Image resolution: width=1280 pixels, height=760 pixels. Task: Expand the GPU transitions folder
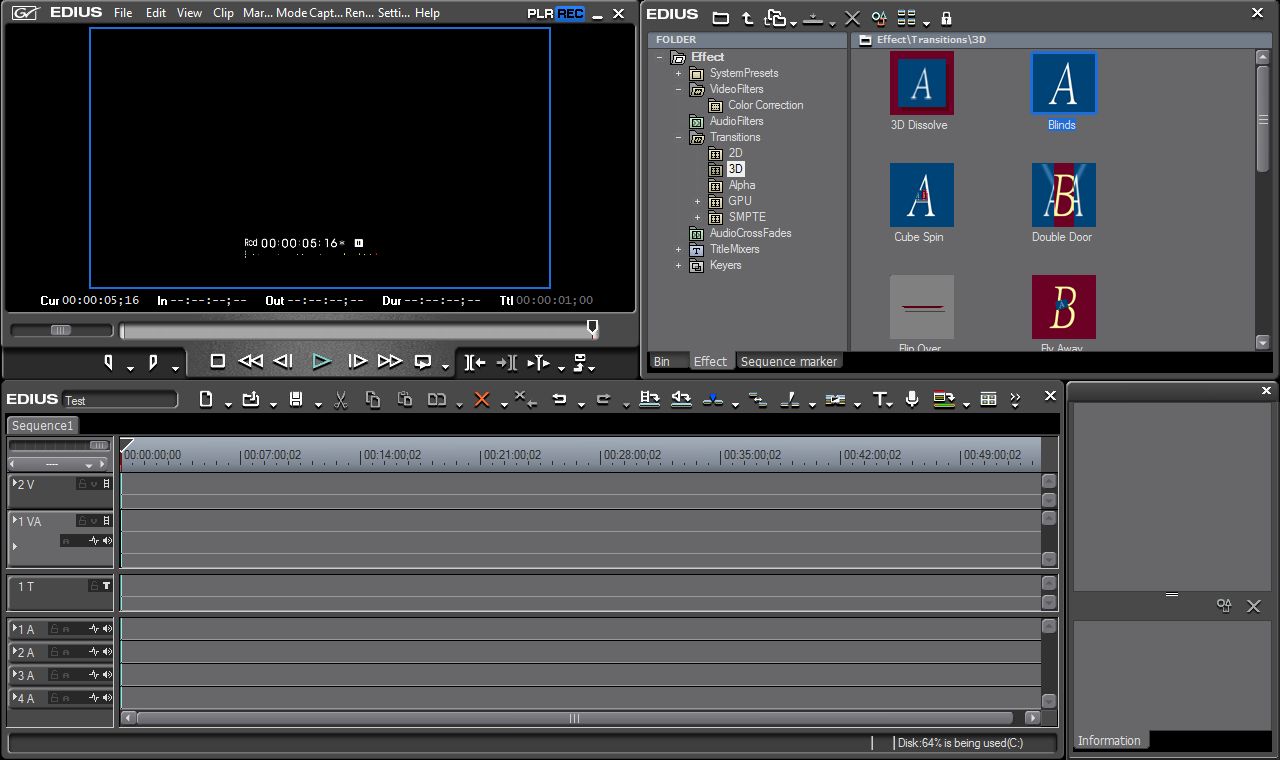[x=698, y=201]
